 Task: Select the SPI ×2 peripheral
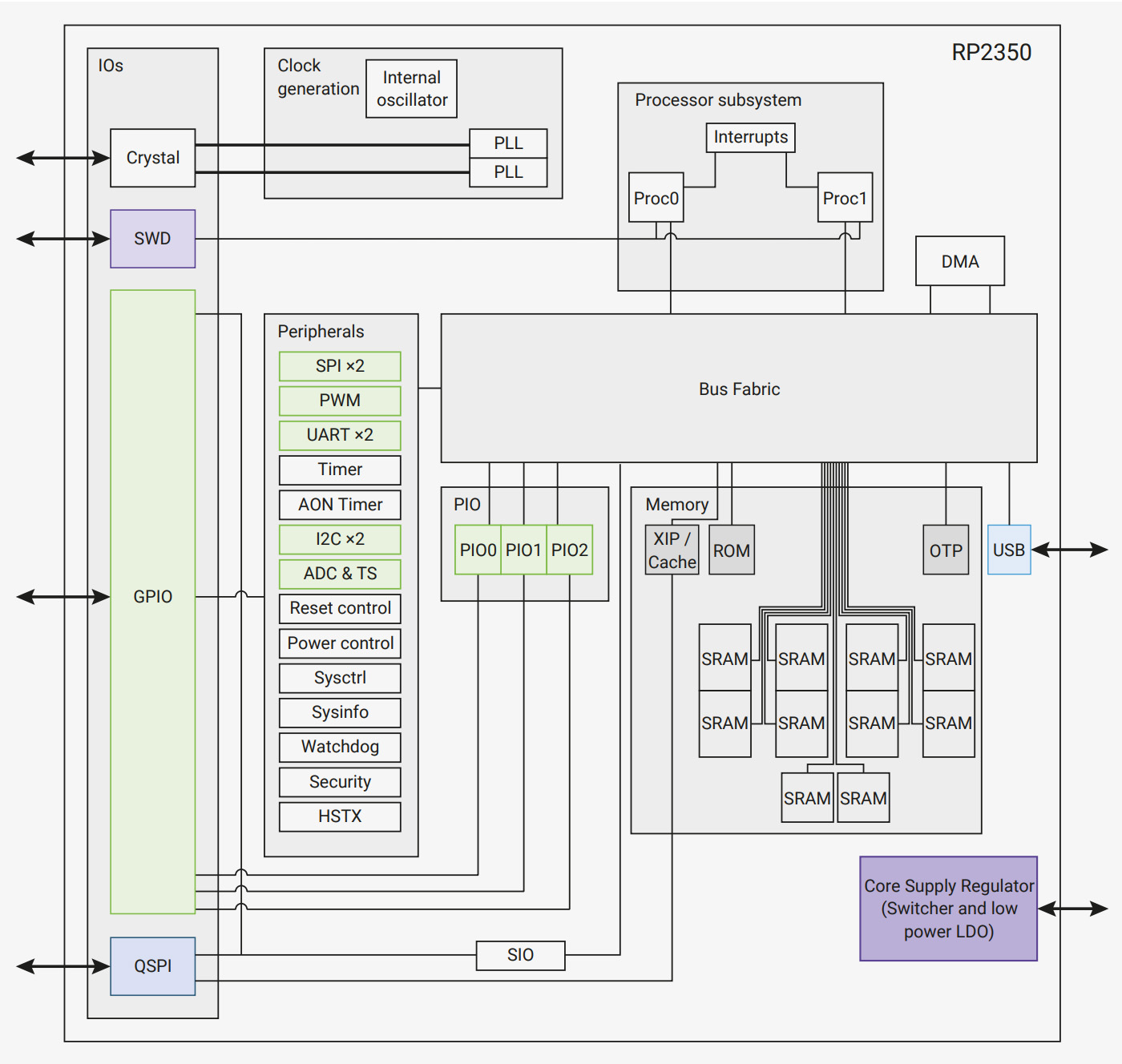[340, 366]
